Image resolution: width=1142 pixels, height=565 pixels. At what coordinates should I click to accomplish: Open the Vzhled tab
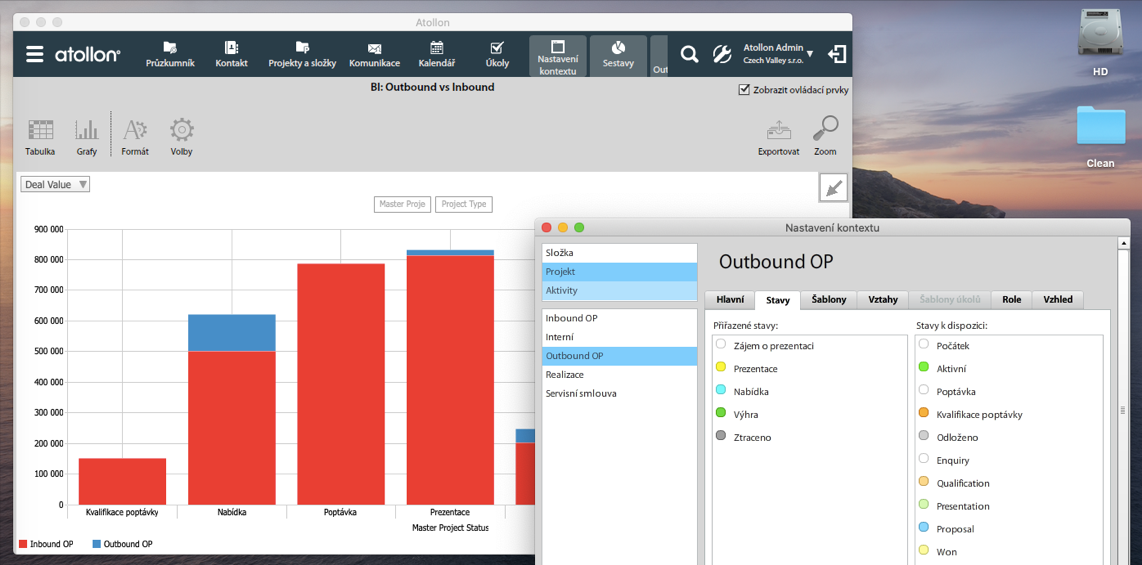pos(1057,299)
